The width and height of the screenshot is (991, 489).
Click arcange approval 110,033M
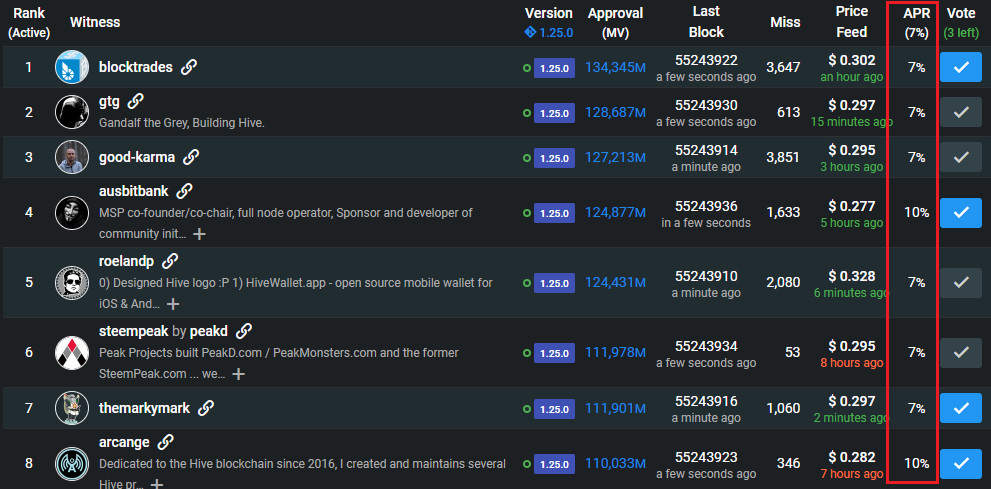pos(615,464)
